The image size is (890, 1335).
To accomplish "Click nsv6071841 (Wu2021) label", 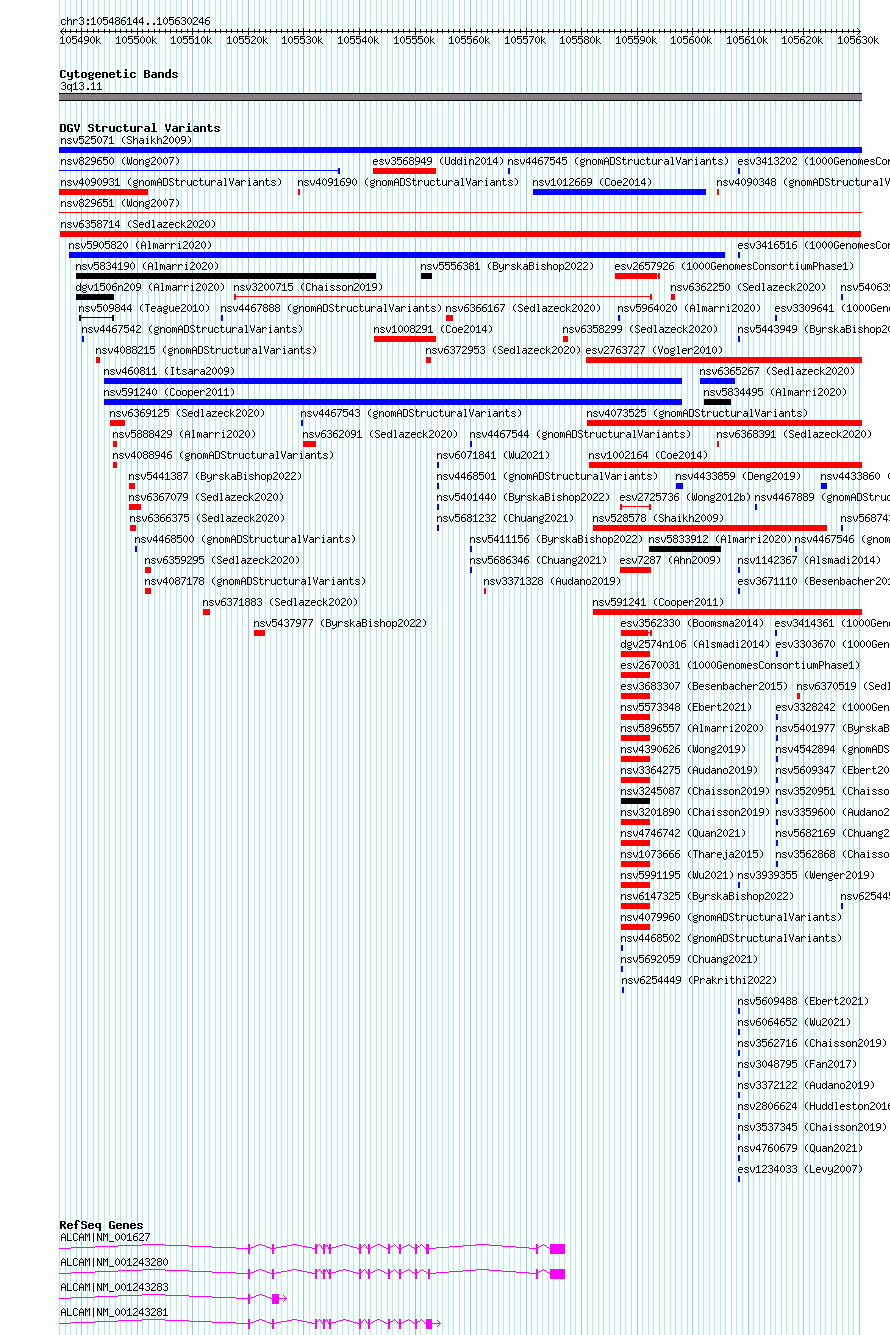I will pyautogui.click(x=493, y=455).
